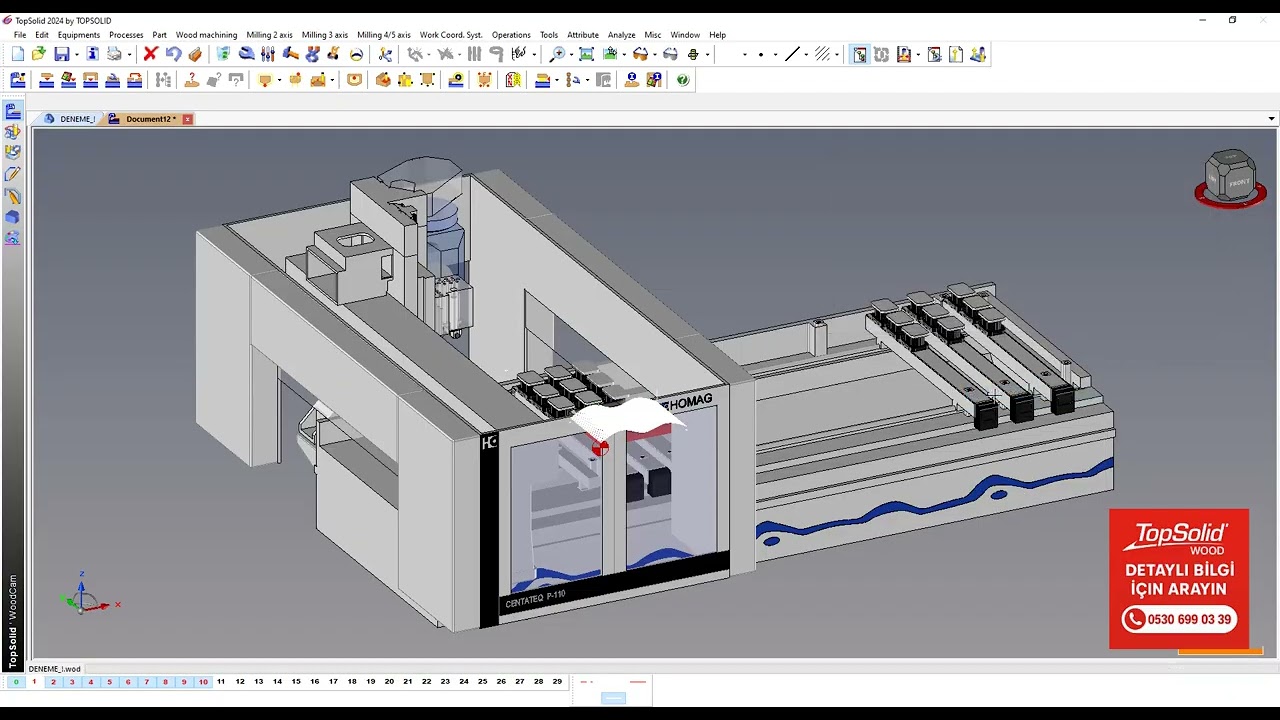Click the eraser icon in the top toolbar
Screen dimensions: 1280x720
point(195,54)
